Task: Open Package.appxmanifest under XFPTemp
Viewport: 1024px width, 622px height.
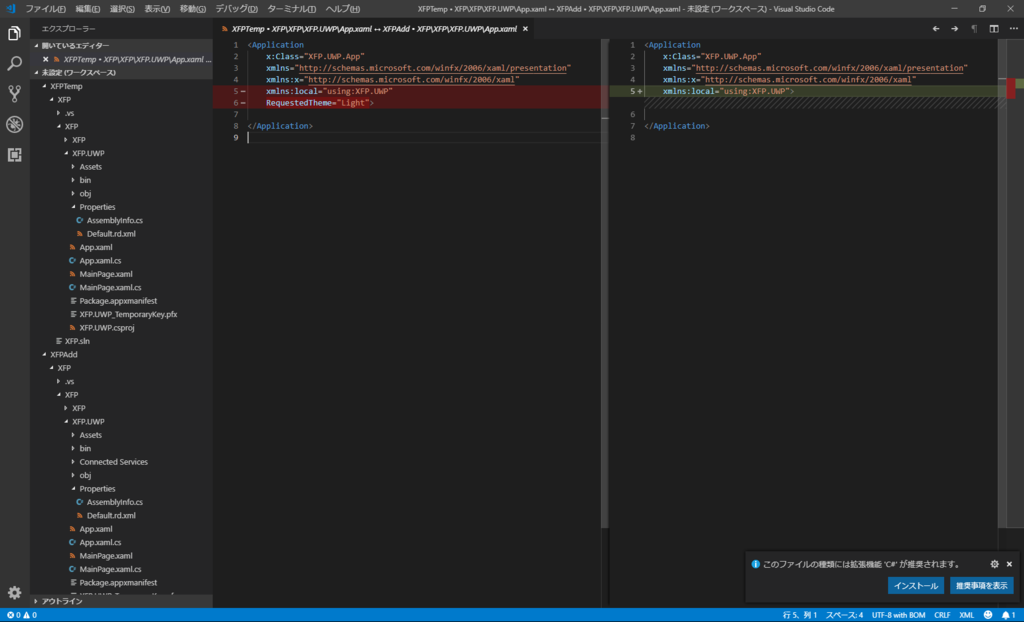Action: [121, 301]
